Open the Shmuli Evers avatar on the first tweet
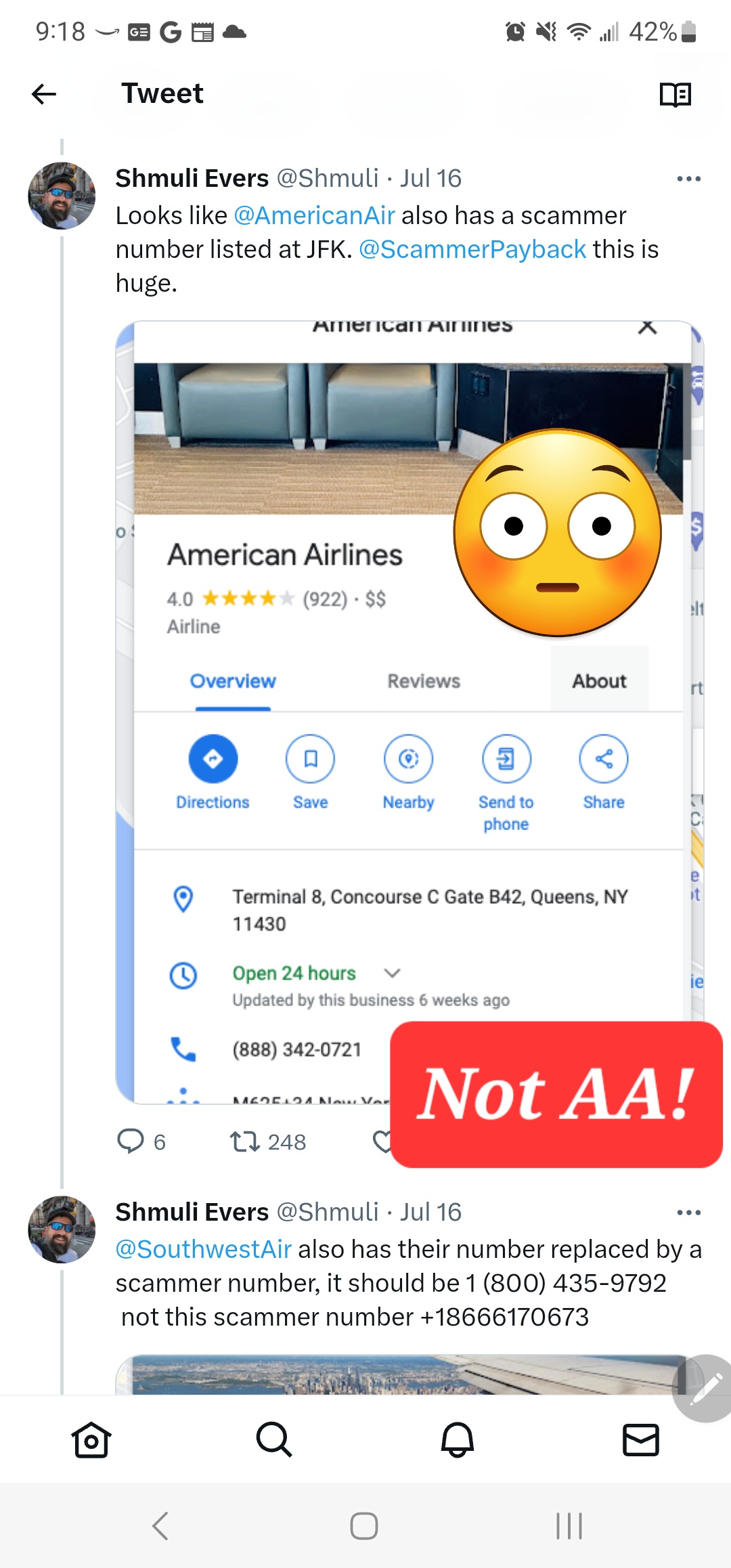The width and height of the screenshot is (731, 1568). [62, 196]
